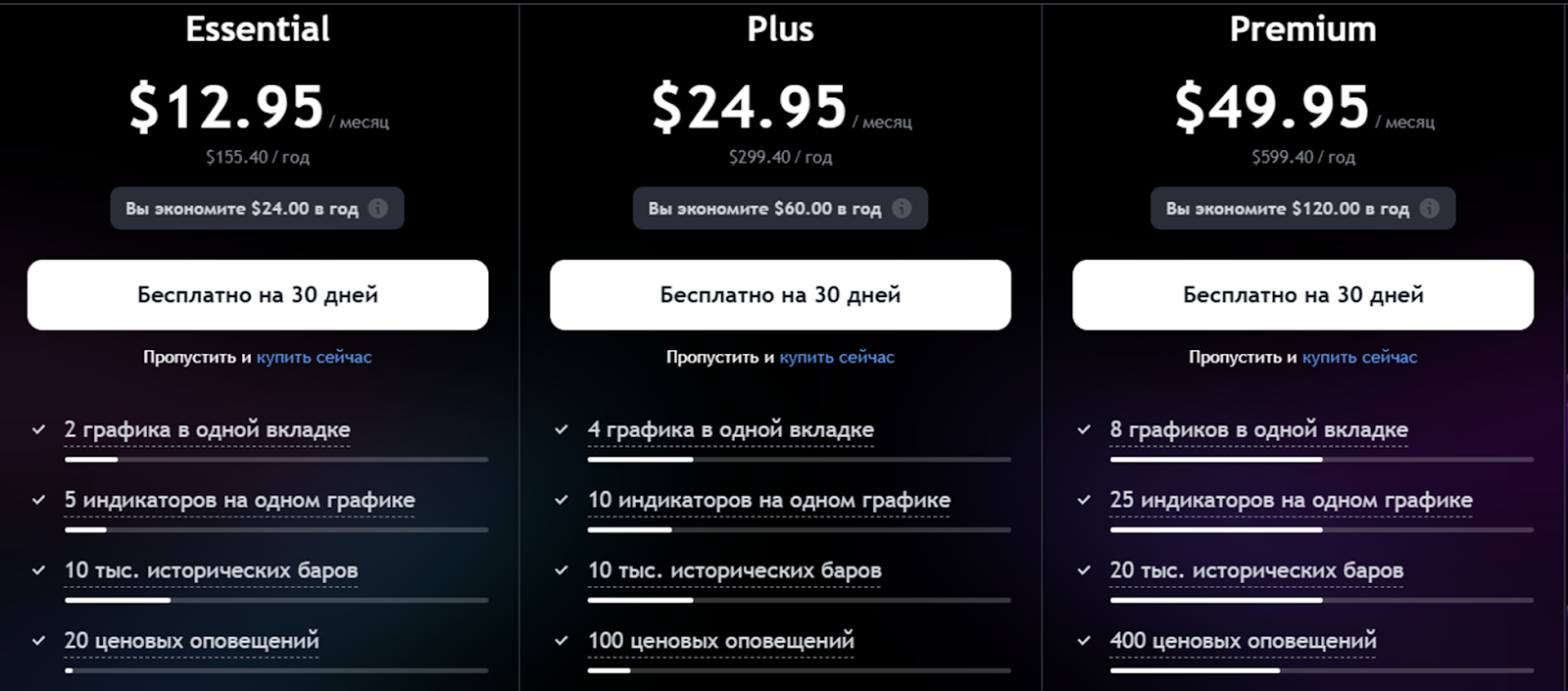Screen dimensions: 1568x691
Task: Click checkmark next to '400 ценовых оповещений'
Action: coord(1084,641)
